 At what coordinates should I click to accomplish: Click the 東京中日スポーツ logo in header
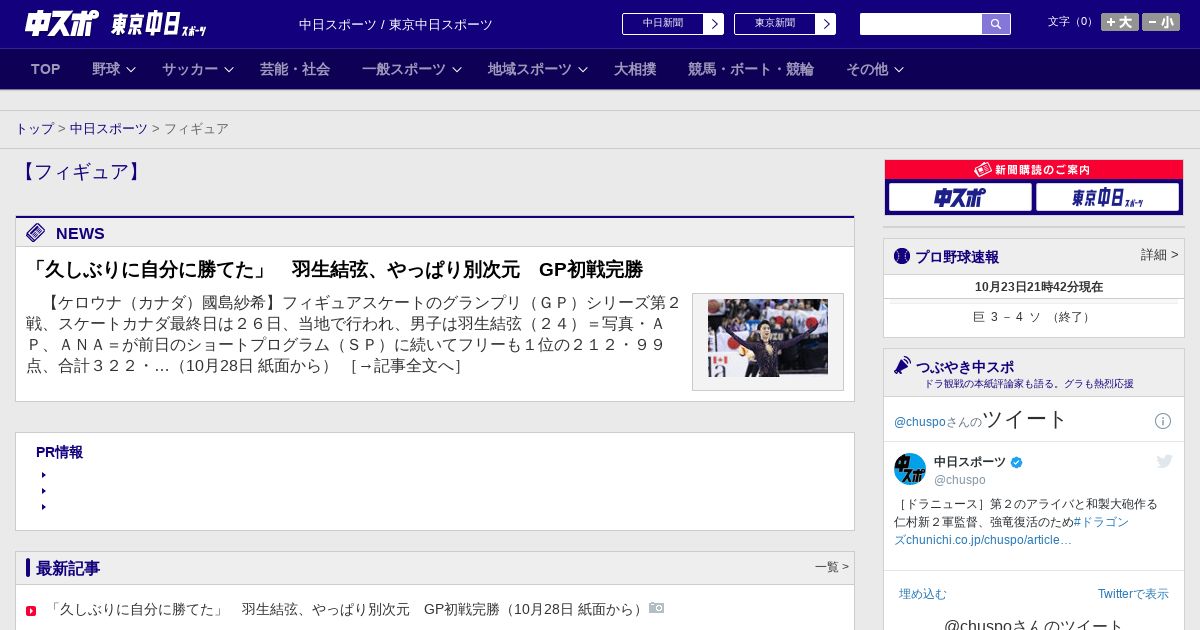pos(158,24)
